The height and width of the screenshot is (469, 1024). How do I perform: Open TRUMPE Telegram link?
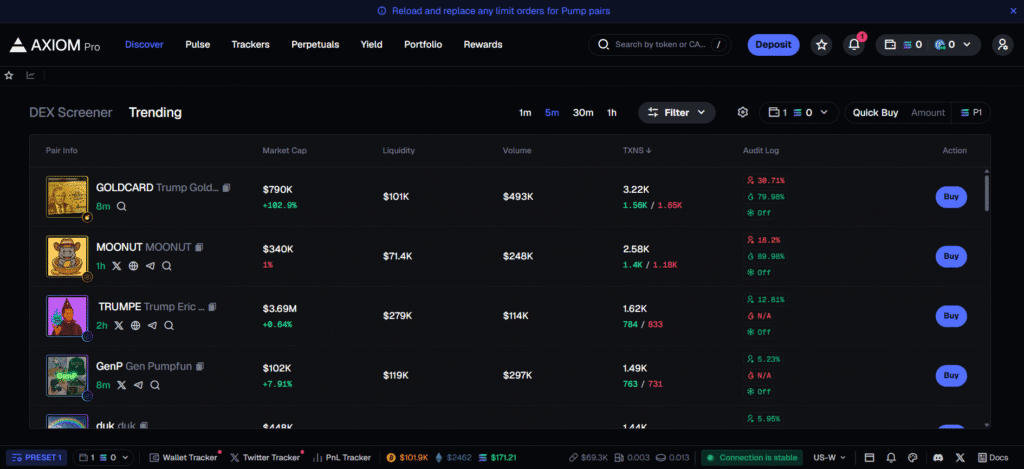152,325
